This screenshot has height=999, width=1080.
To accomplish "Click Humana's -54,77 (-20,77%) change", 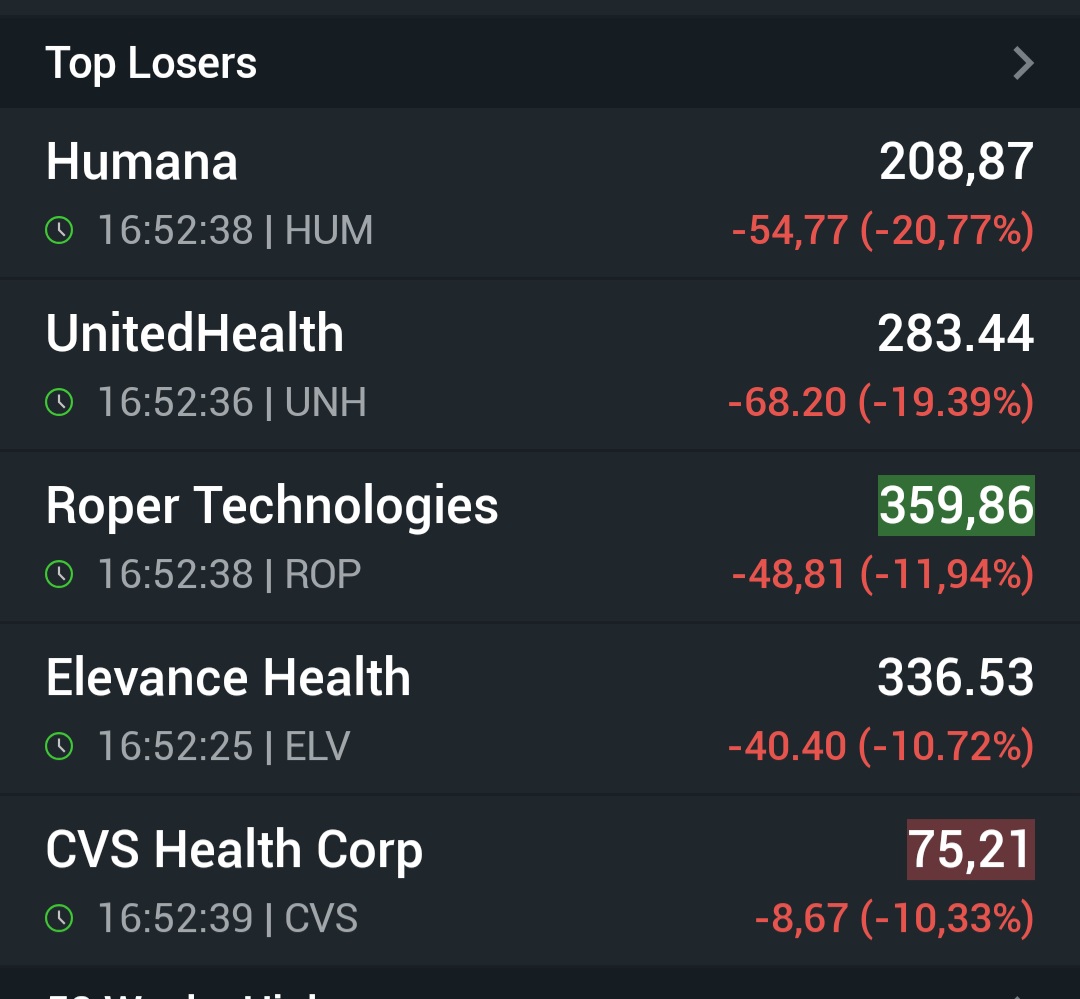I will point(882,231).
